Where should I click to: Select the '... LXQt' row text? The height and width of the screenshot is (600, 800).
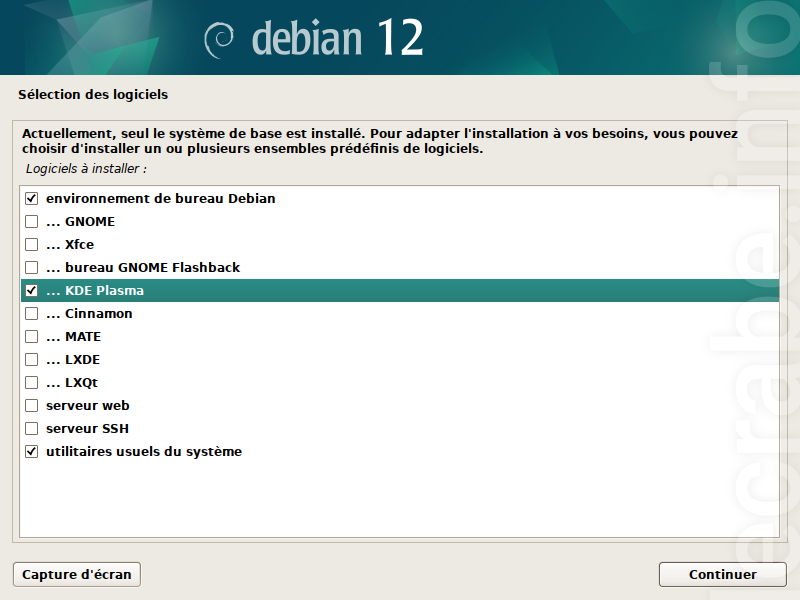point(72,382)
